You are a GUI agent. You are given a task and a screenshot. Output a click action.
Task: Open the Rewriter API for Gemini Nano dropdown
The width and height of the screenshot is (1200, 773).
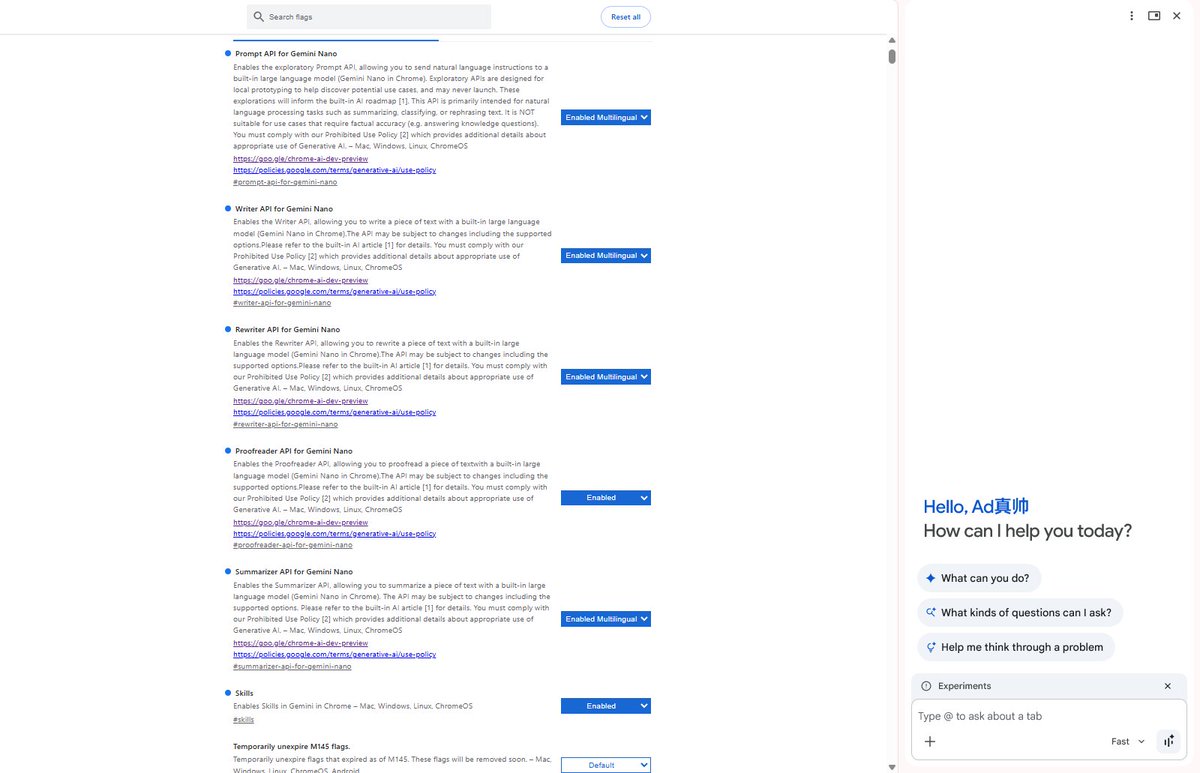606,377
